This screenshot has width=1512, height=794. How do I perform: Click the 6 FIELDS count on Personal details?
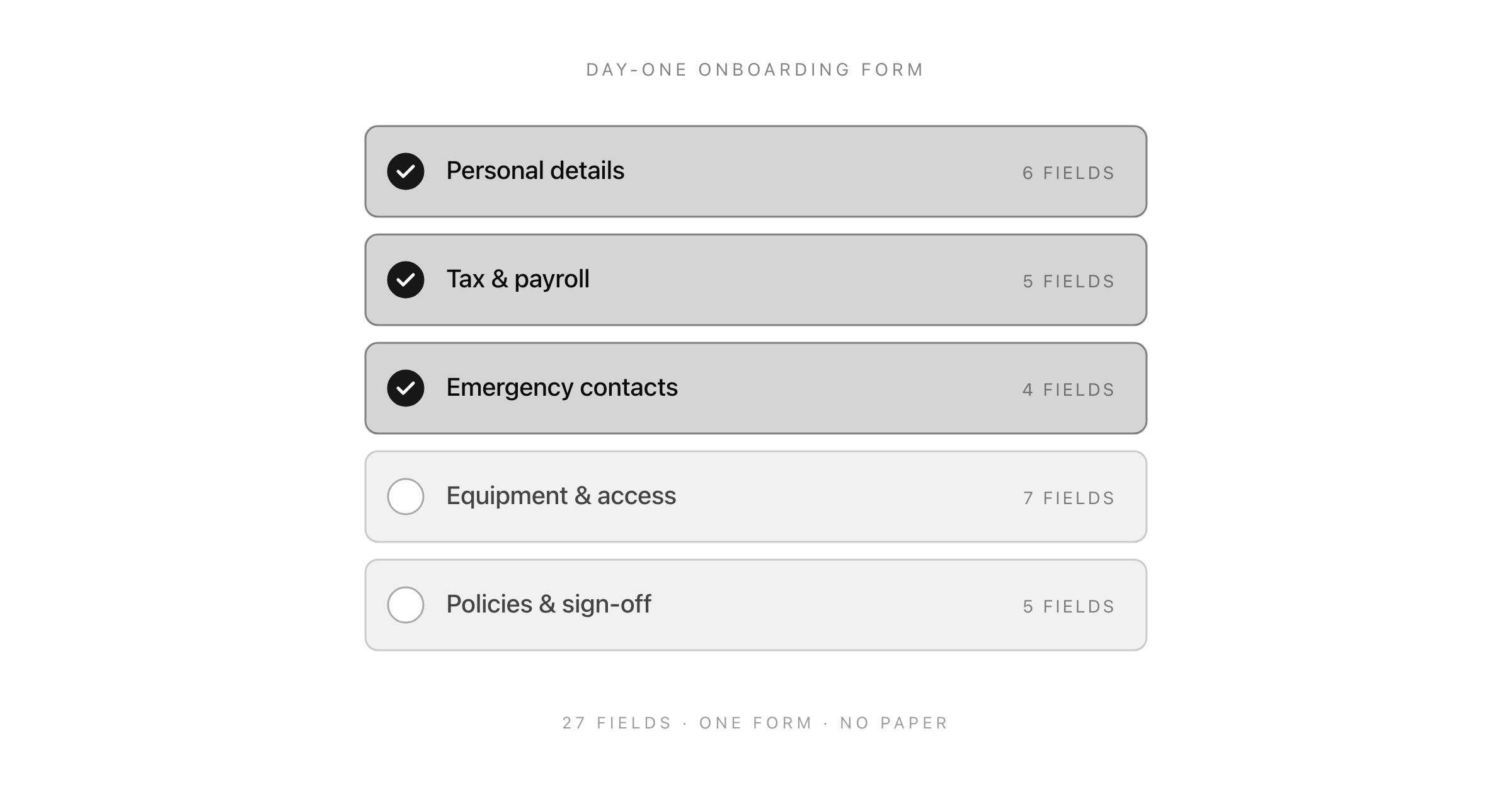point(1068,173)
